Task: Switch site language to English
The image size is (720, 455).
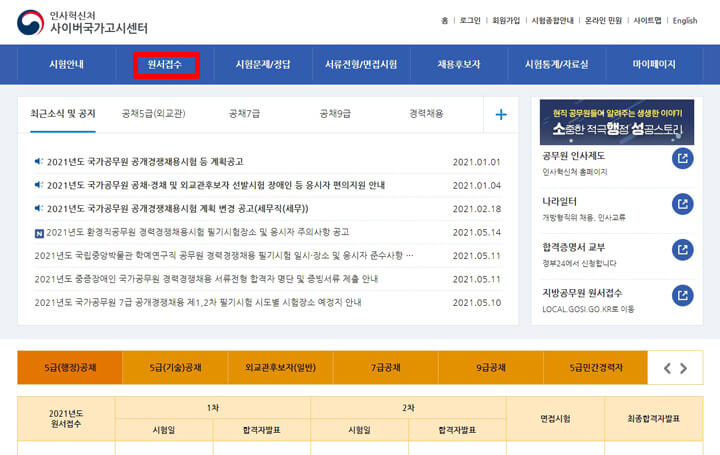Action: pyautogui.click(x=685, y=21)
